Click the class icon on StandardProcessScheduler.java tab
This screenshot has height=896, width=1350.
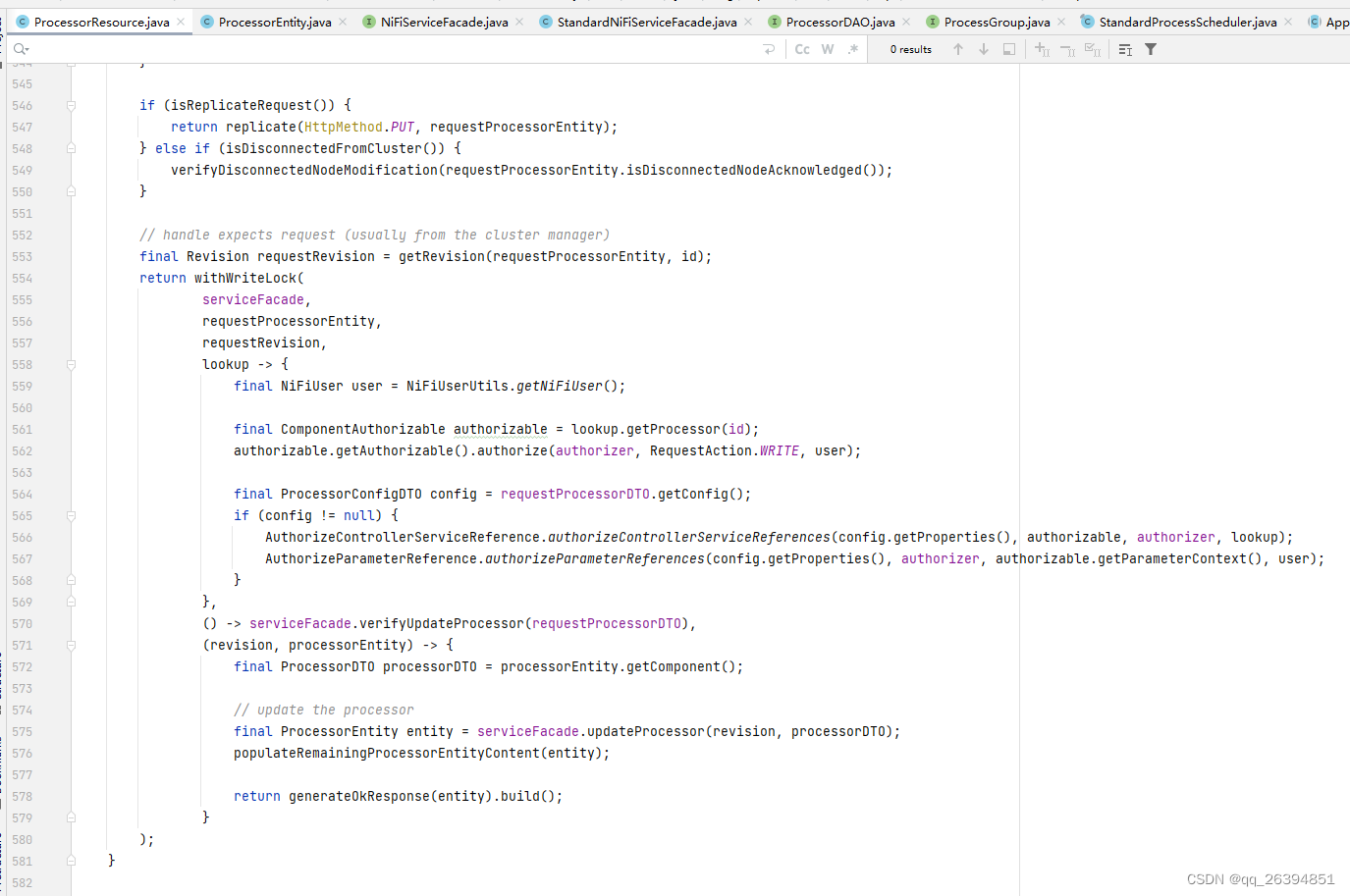pyautogui.click(x=1087, y=22)
